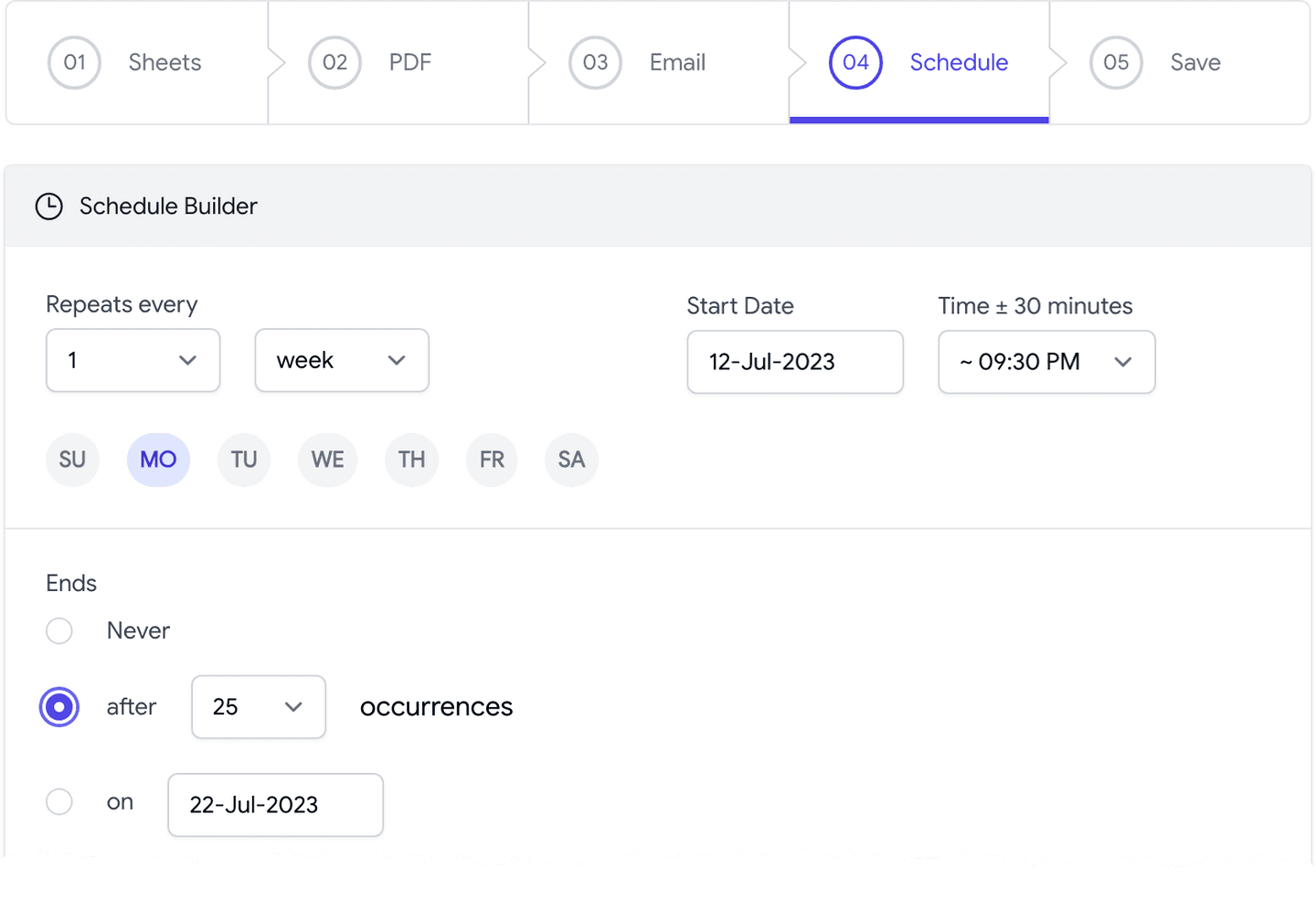Click the 05 step number circle
The height and width of the screenshot is (910, 1316).
[x=1116, y=62]
